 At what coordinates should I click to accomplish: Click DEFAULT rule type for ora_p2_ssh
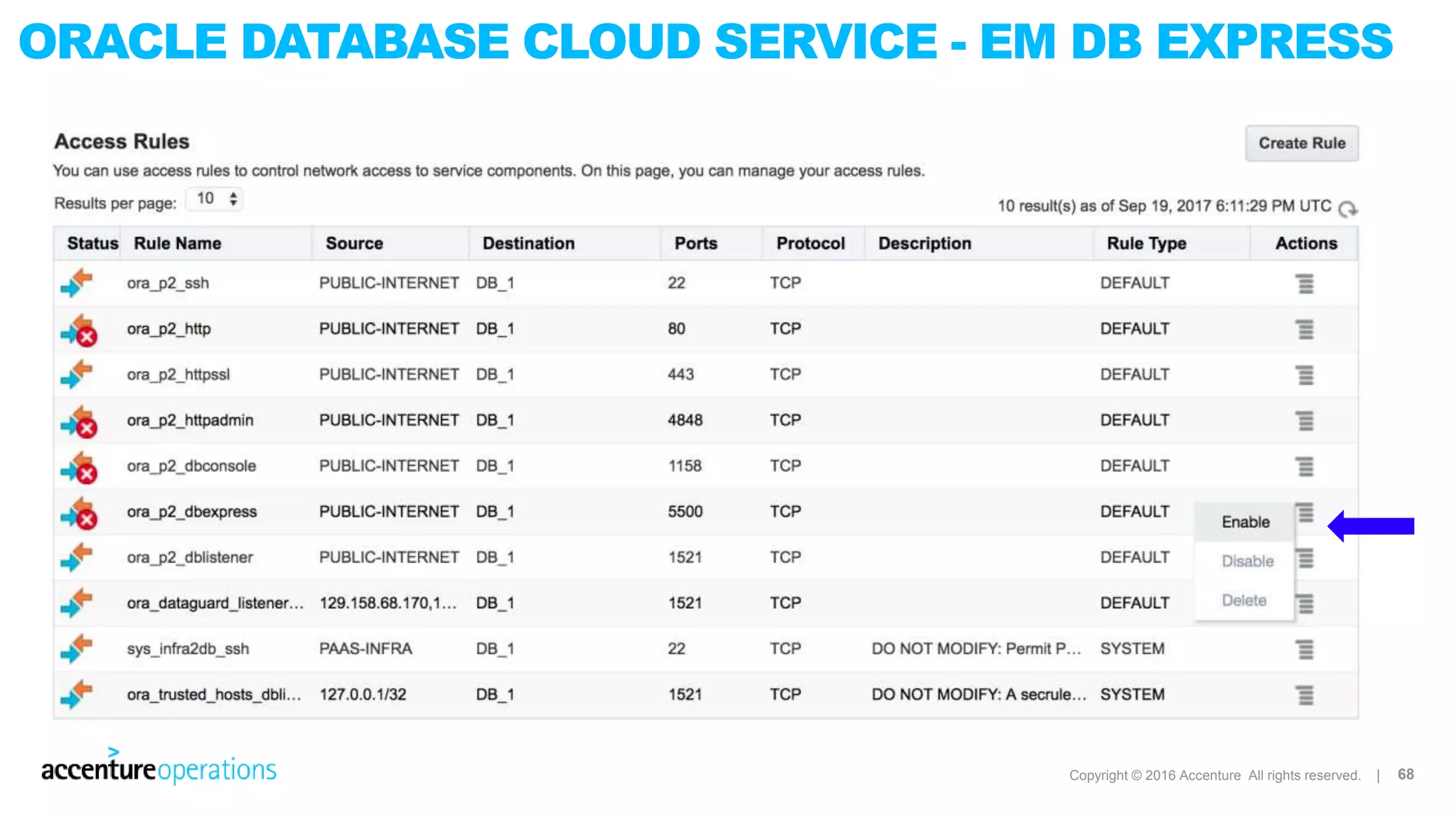[1135, 283]
